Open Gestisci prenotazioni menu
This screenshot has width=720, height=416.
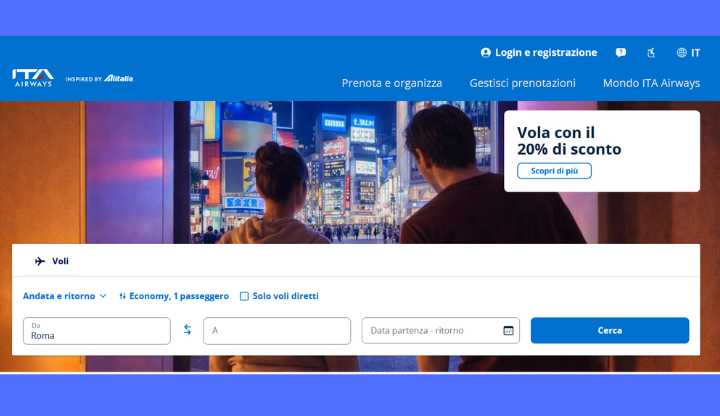[522, 83]
